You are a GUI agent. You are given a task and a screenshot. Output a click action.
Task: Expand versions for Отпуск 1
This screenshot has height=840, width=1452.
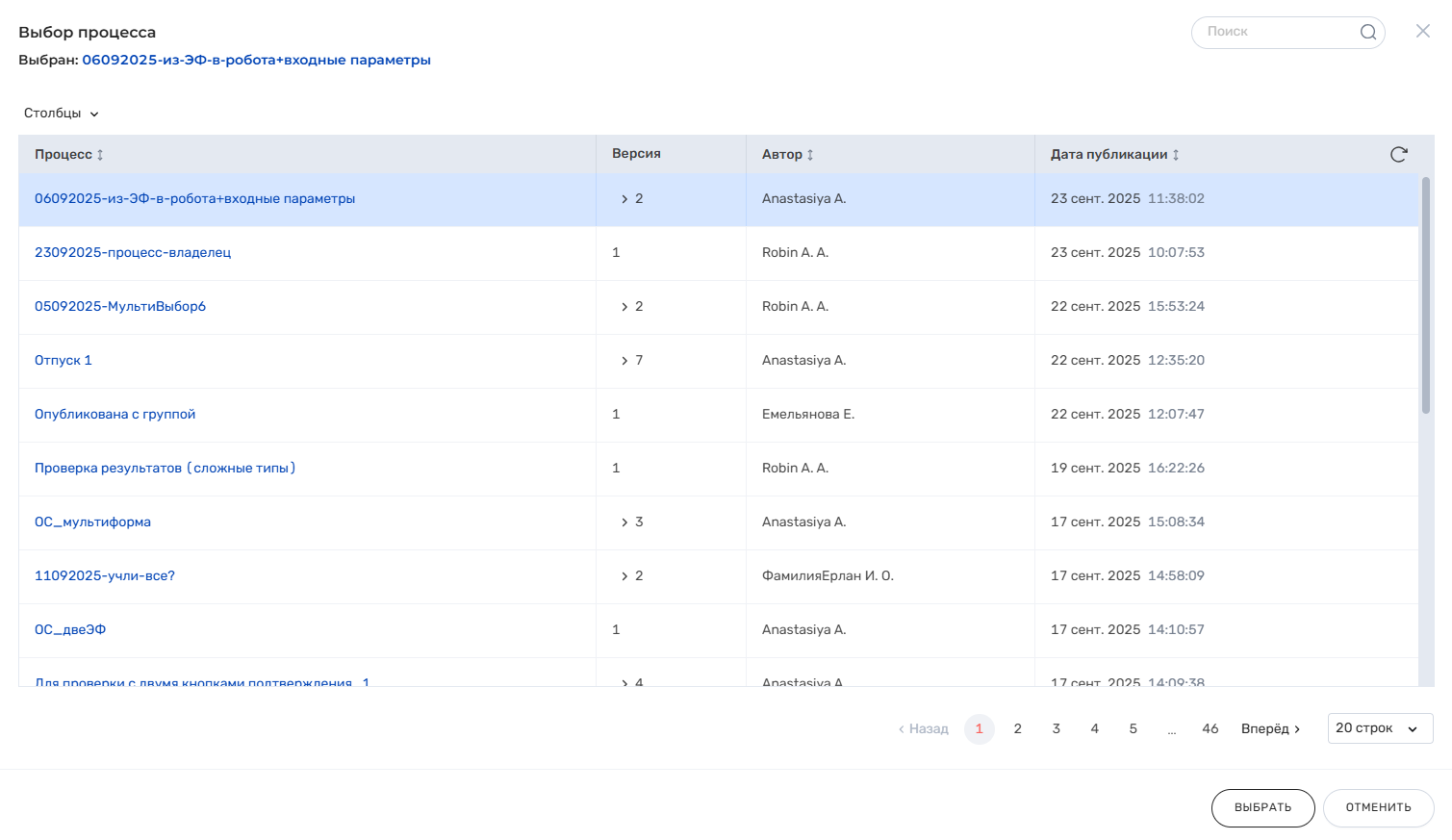(624, 361)
